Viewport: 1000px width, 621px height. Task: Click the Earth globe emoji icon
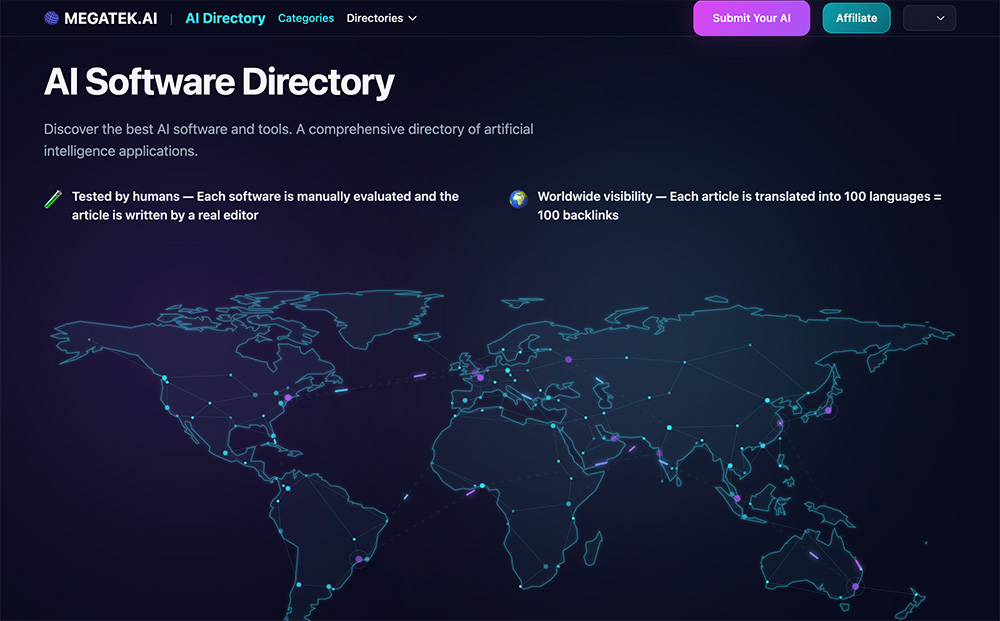(x=518, y=198)
